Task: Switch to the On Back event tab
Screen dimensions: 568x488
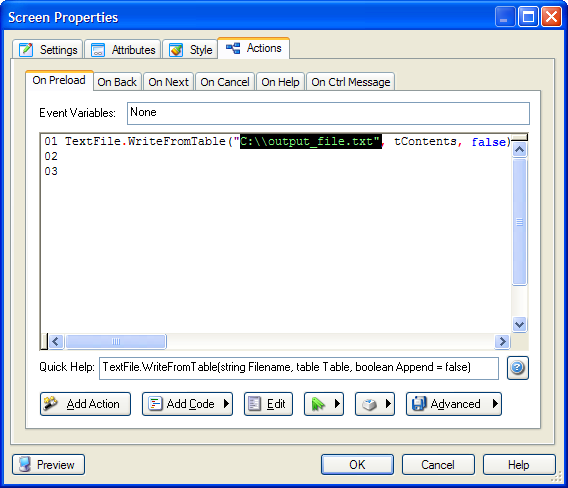Action: [117, 82]
